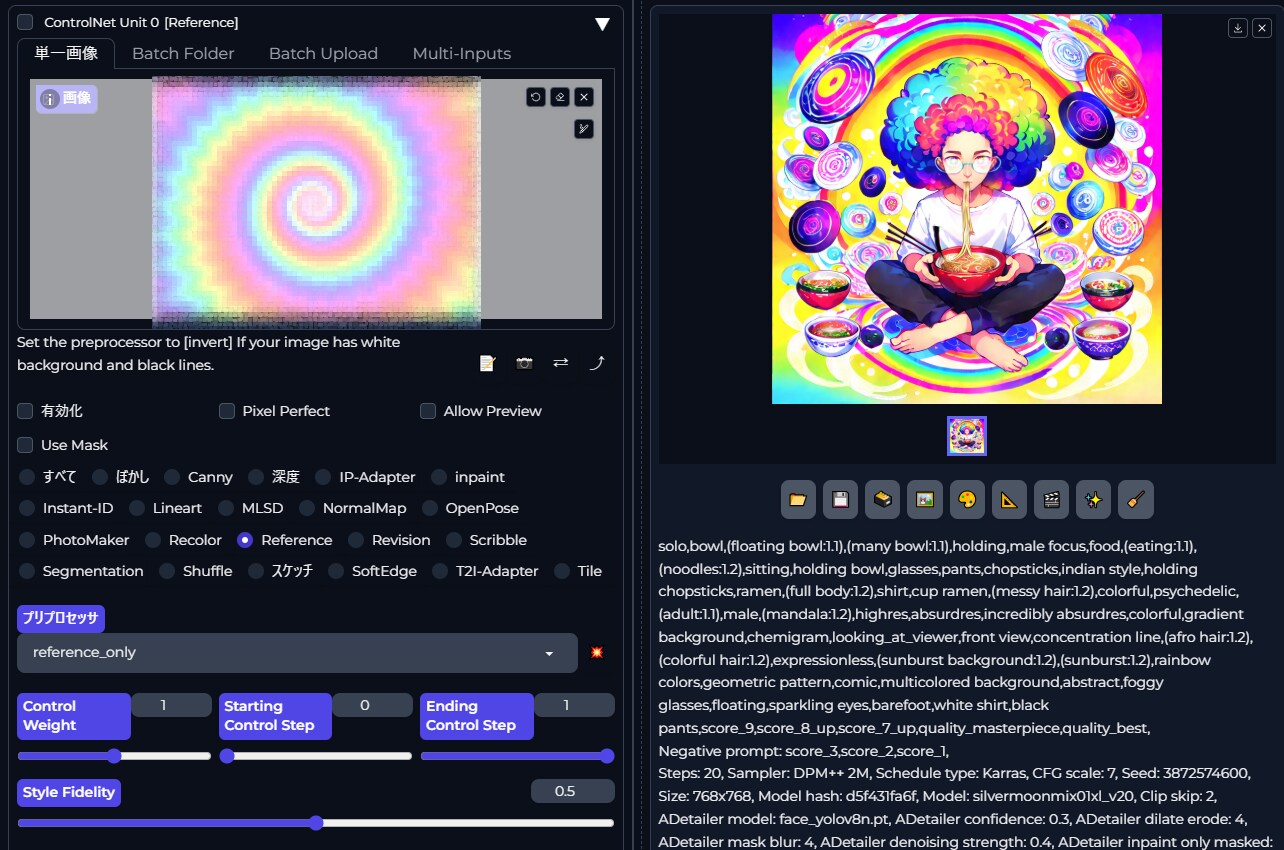This screenshot has width=1284, height=850.
Task: Send image to inpaint with palette icon
Action: click(x=967, y=500)
